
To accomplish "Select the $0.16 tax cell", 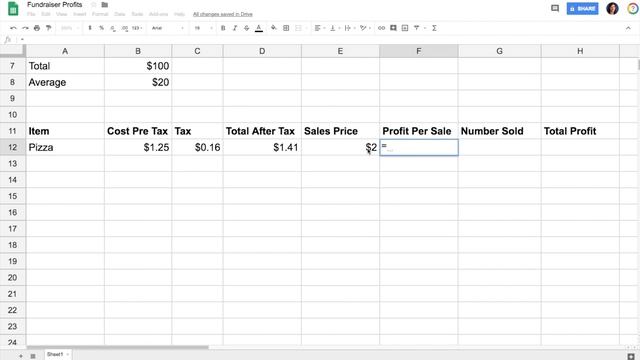I will click(198, 147).
